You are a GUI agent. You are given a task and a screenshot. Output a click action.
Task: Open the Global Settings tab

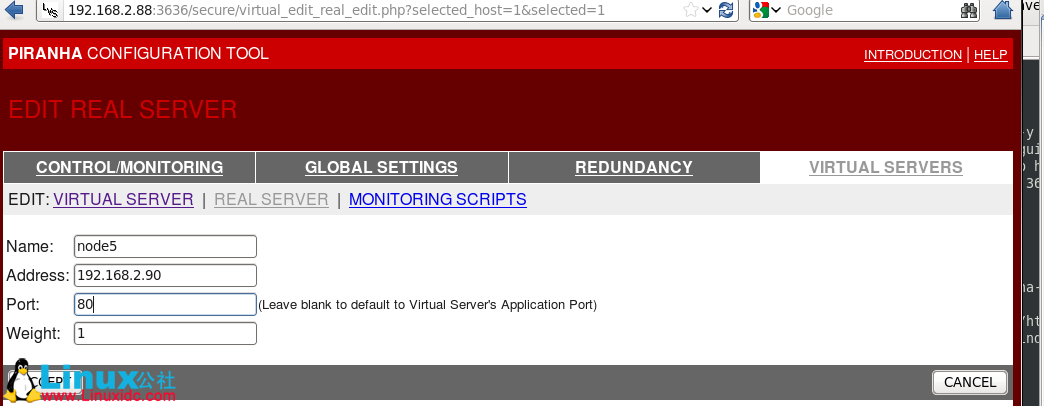point(381,167)
